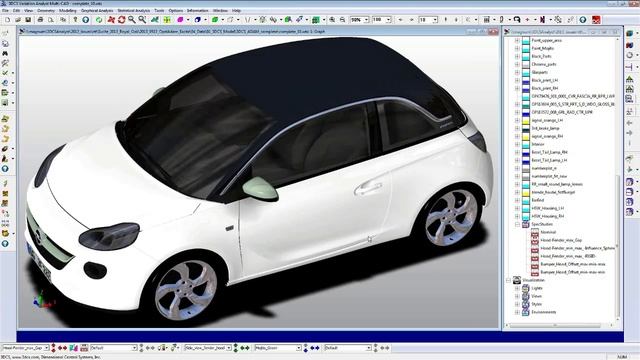Click the left arrow icon in right toolbar
This screenshot has width=640, height=360.
click(629, 123)
